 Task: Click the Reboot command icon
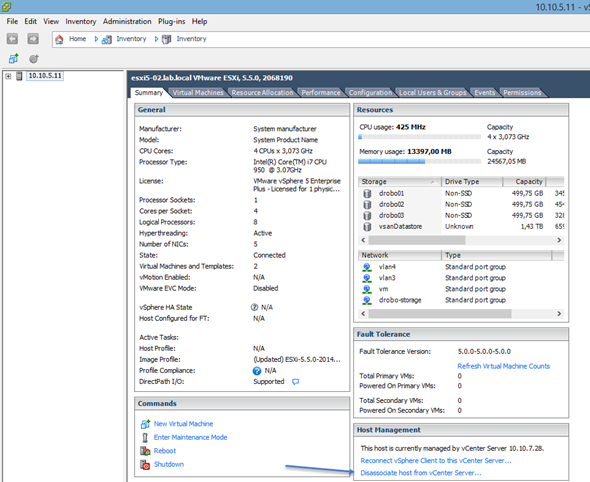(x=145, y=451)
